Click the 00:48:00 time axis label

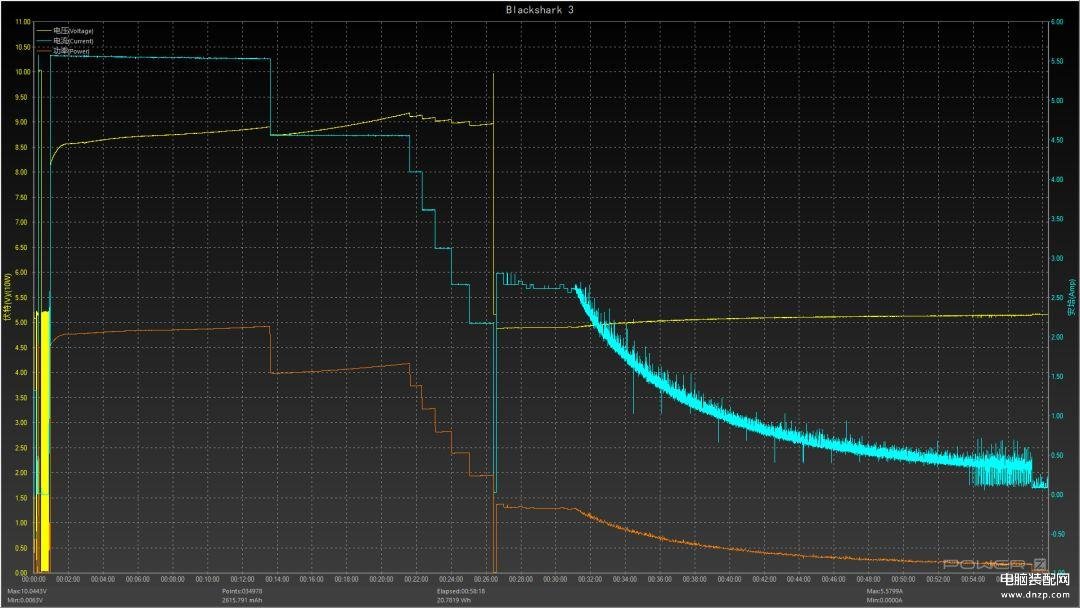(869, 579)
